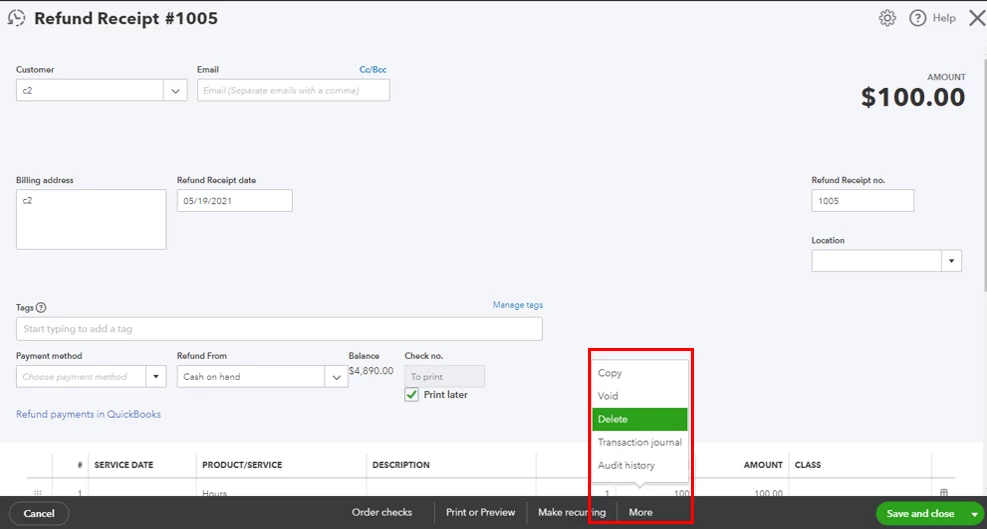Open the Location dropdown

[x=951, y=261]
